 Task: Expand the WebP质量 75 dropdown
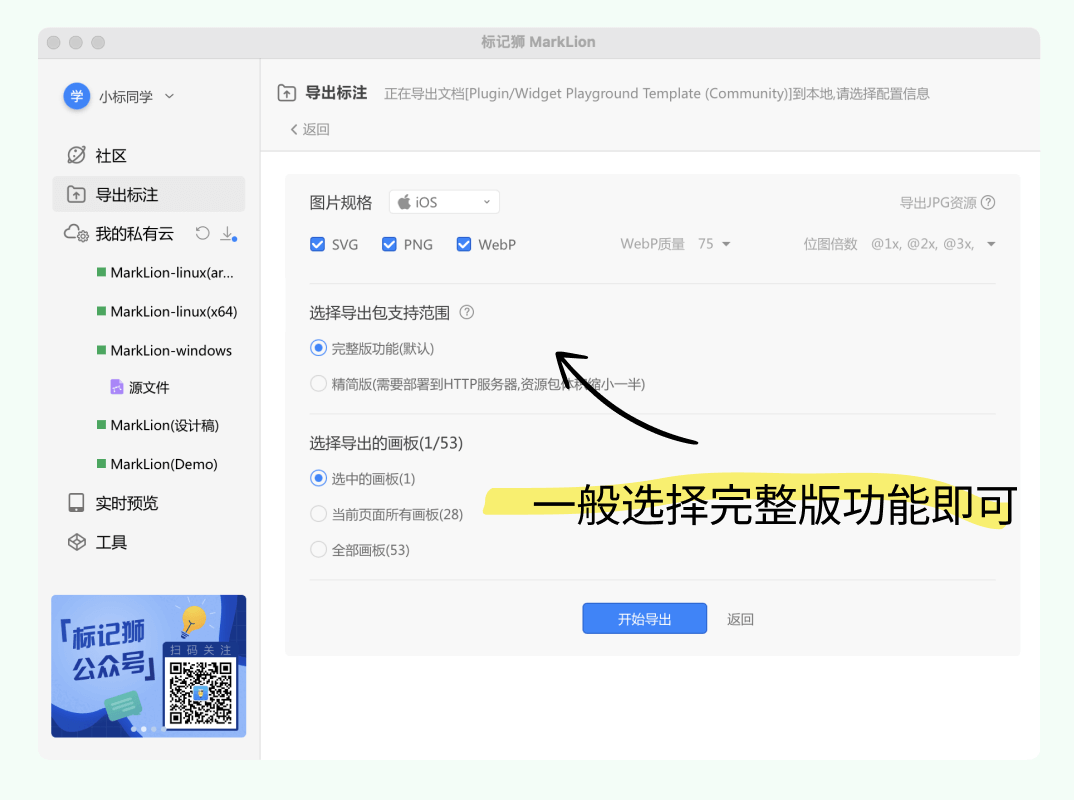pyautogui.click(x=715, y=244)
